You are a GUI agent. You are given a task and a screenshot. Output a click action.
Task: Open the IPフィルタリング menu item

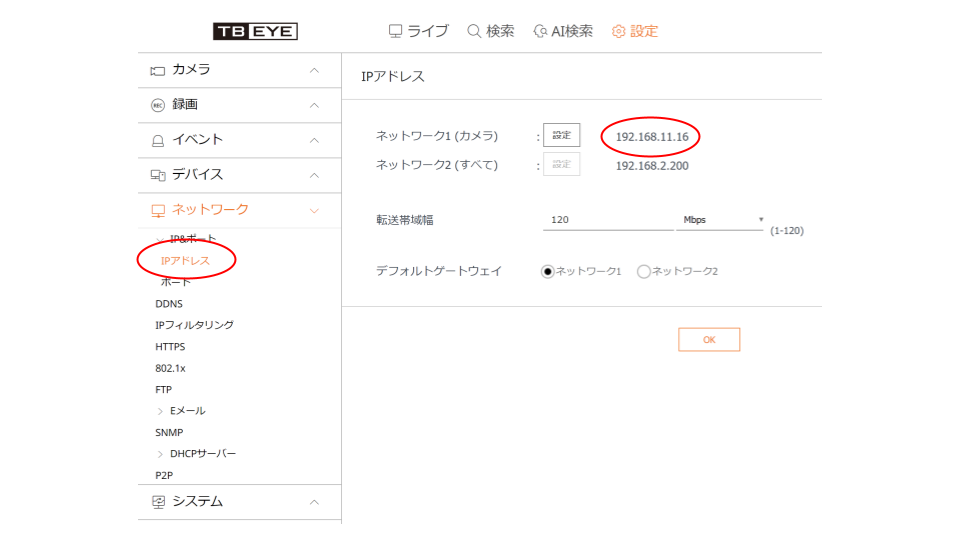(x=195, y=325)
